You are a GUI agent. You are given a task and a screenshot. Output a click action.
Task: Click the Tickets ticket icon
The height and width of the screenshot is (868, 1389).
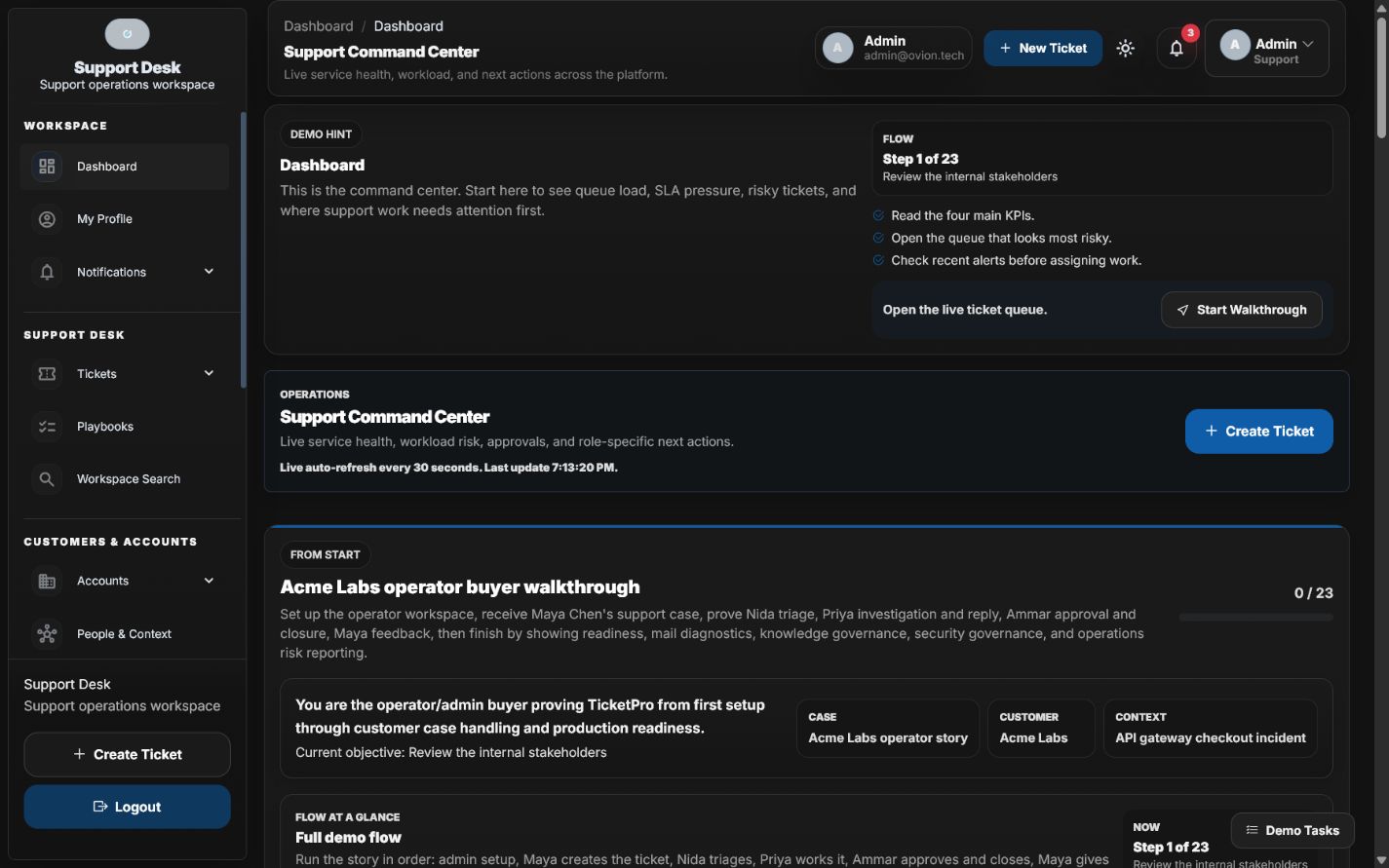pyautogui.click(x=47, y=374)
